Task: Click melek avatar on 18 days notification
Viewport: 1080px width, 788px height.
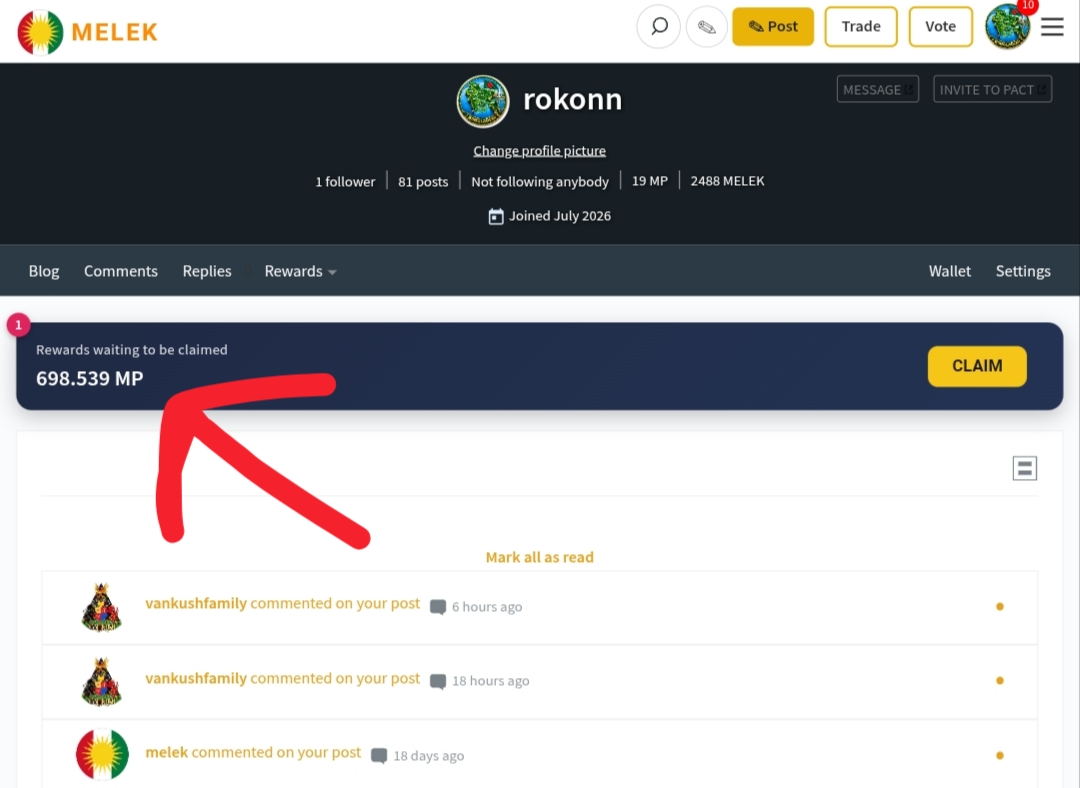Action: tap(102, 754)
